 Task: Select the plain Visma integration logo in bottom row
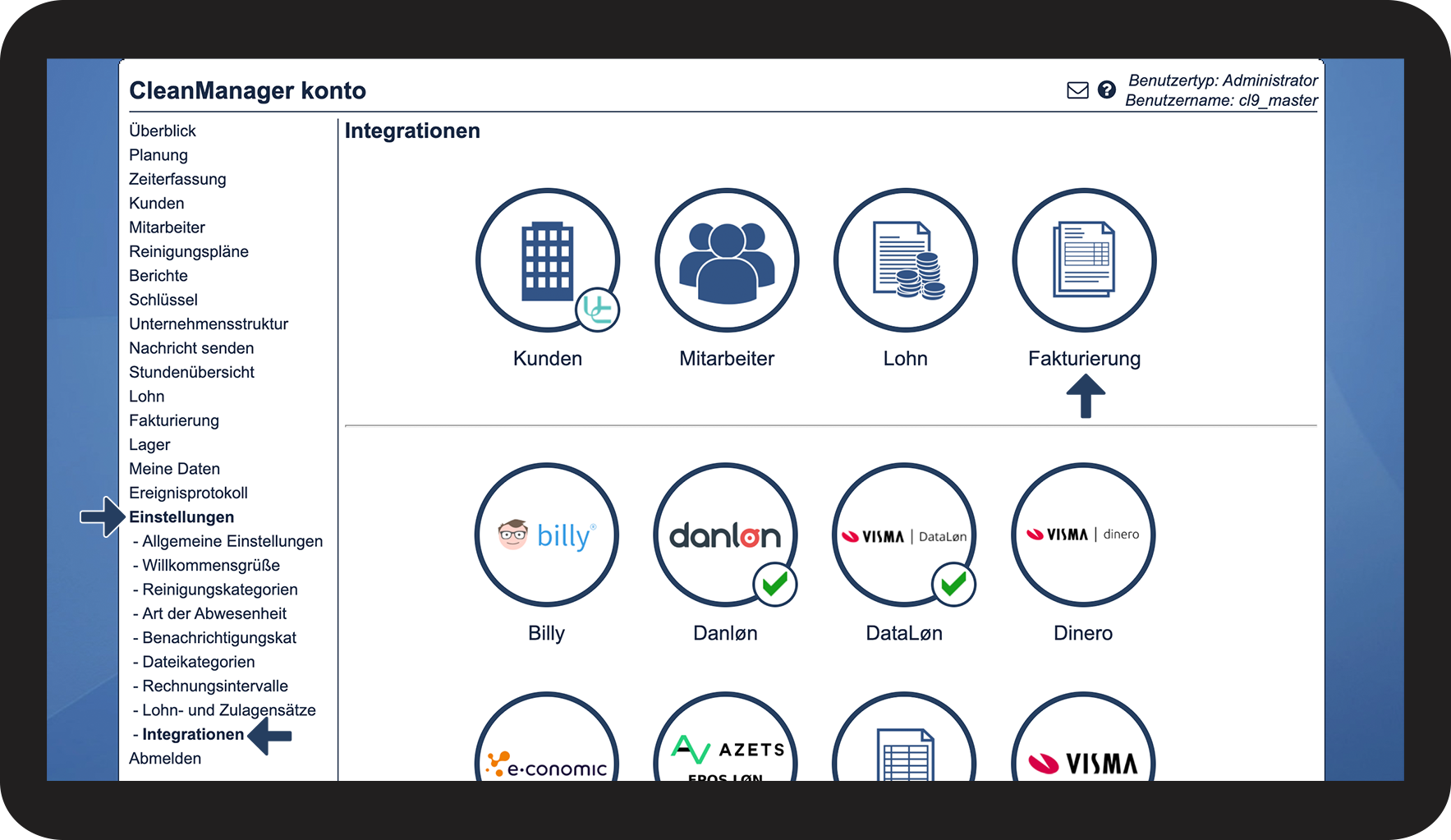click(x=1084, y=737)
